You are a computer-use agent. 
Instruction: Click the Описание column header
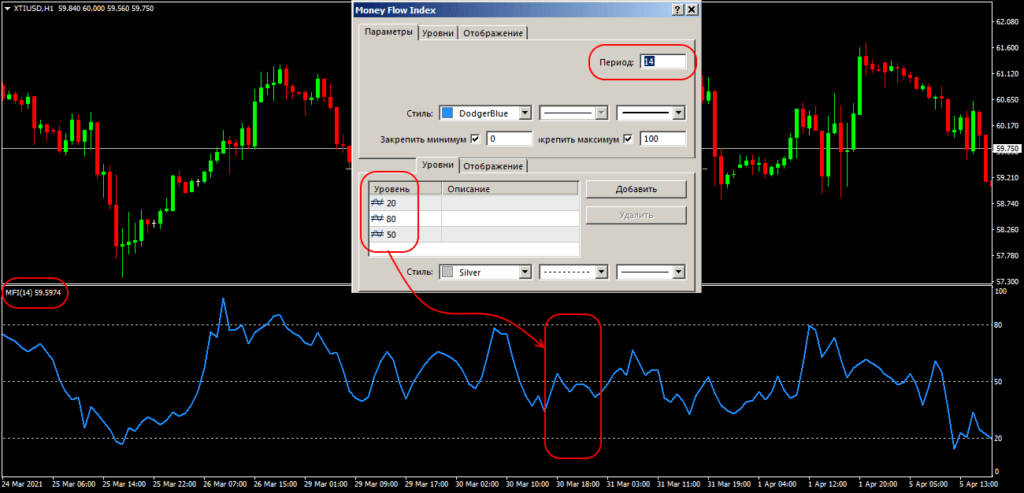[x=509, y=189]
